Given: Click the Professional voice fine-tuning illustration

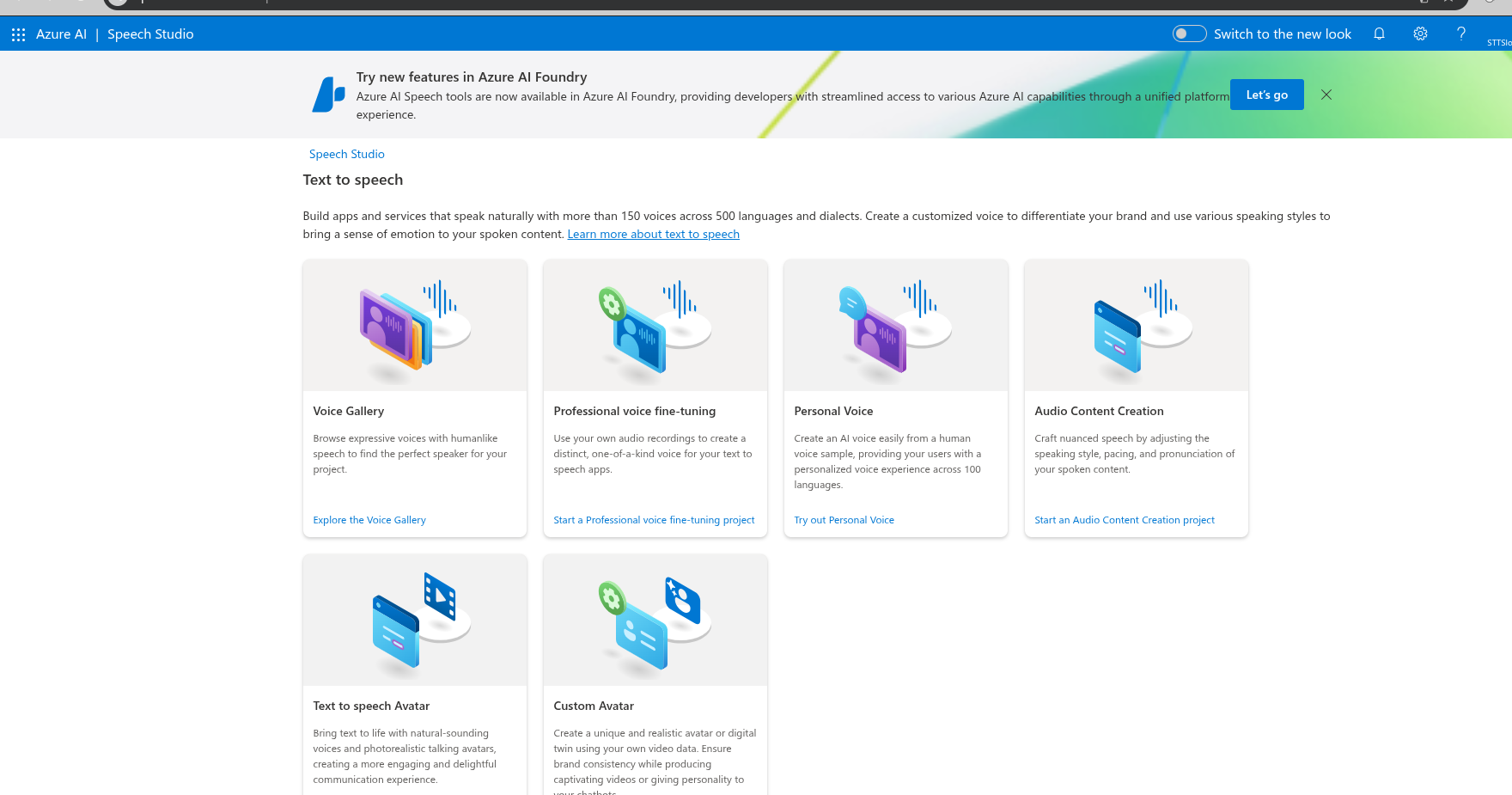Looking at the screenshot, I should pos(655,326).
